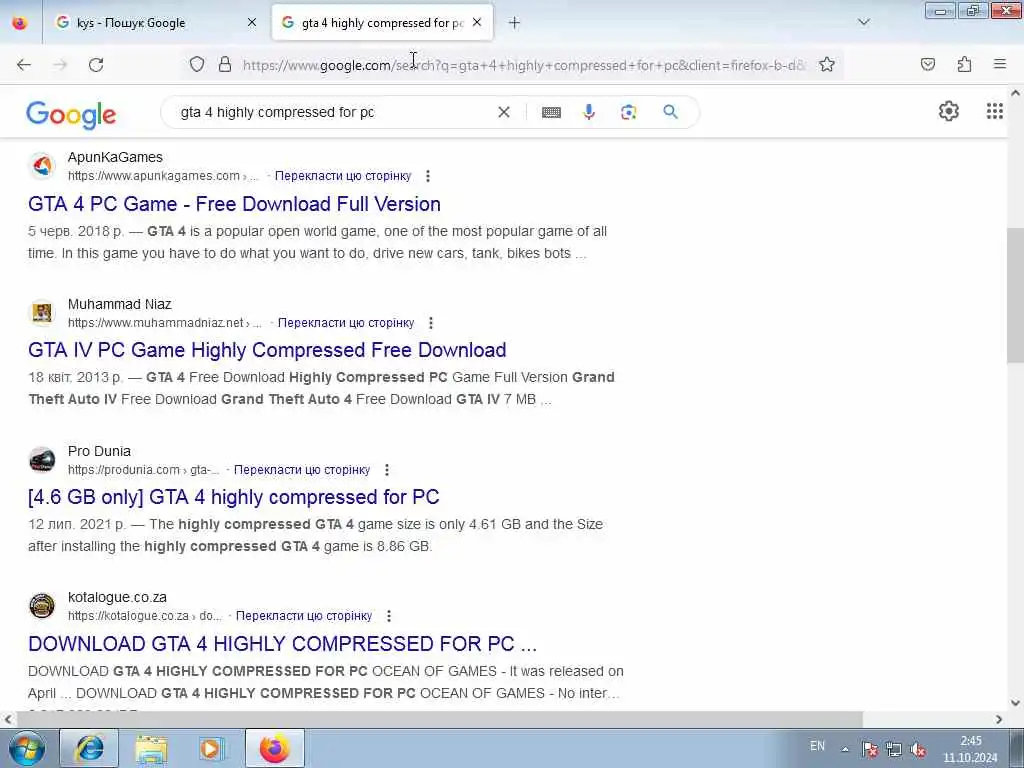Open options menu for kotalogue.co.za result
Image resolution: width=1024 pixels, height=768 pixels.
[389, 616]
